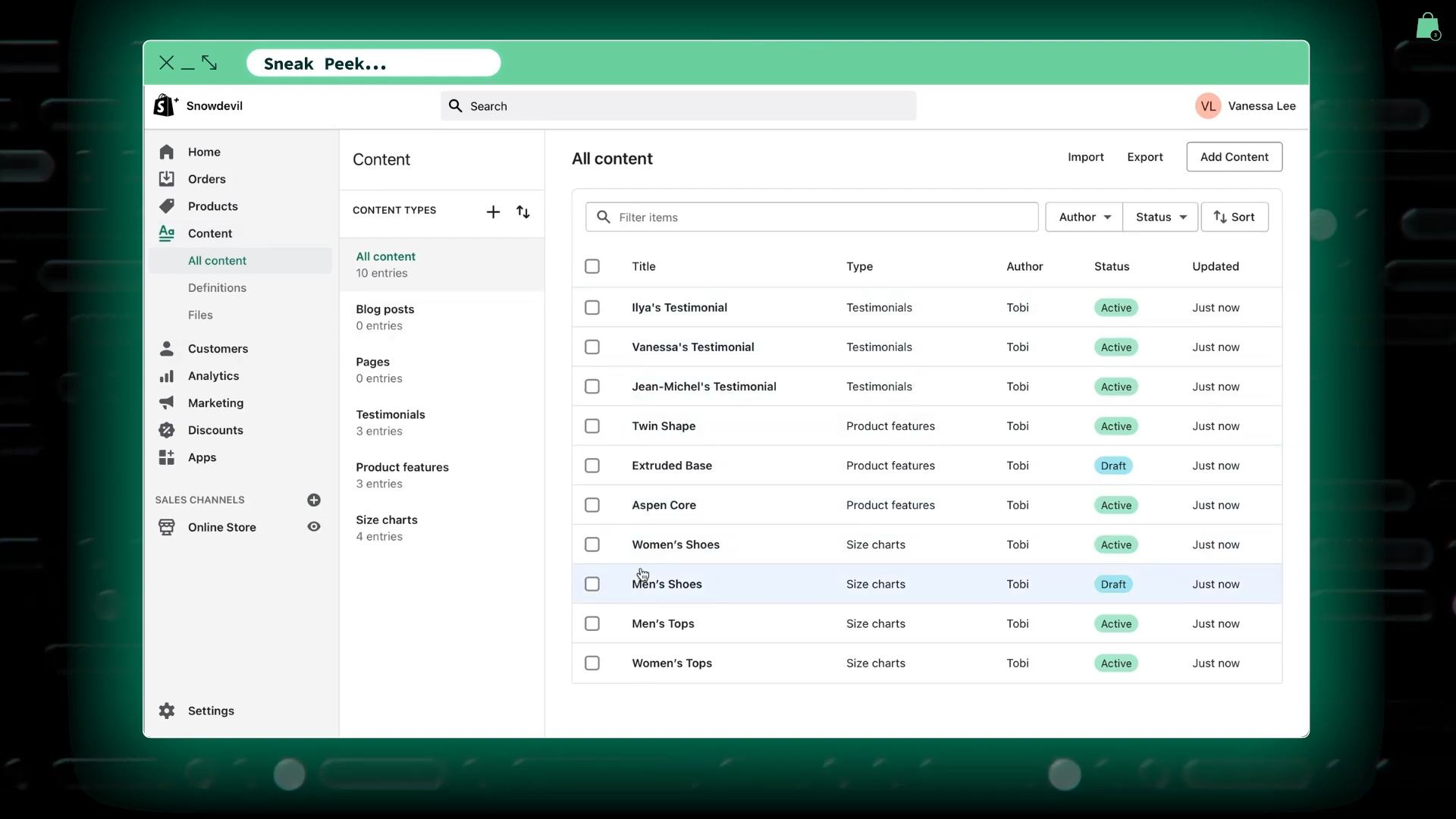Image resolution: width=1456 pixels, height=819 pixels.
Task: Add a new content type with plus icon
Action: tap(493, 212)
